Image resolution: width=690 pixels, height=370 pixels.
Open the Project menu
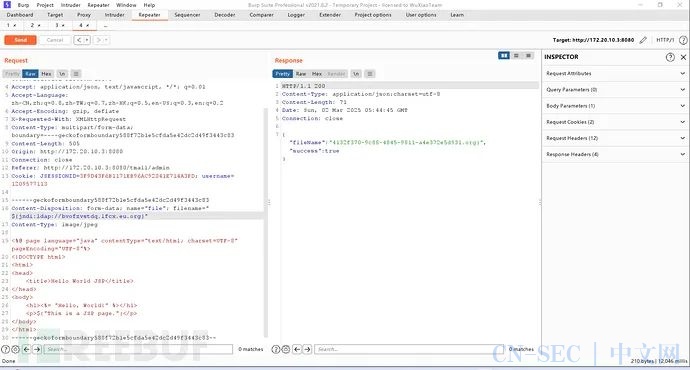click(x=45, y=5)
